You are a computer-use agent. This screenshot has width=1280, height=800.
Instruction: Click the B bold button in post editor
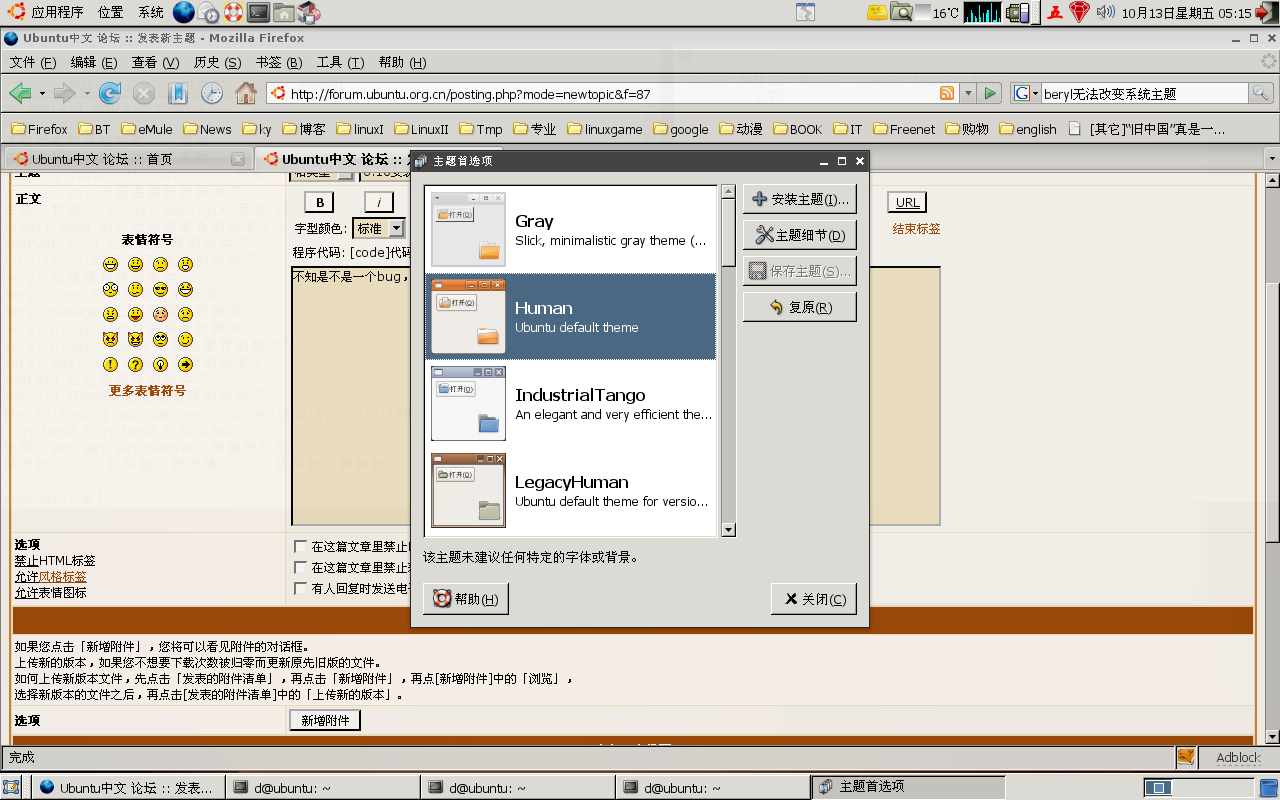319,202
